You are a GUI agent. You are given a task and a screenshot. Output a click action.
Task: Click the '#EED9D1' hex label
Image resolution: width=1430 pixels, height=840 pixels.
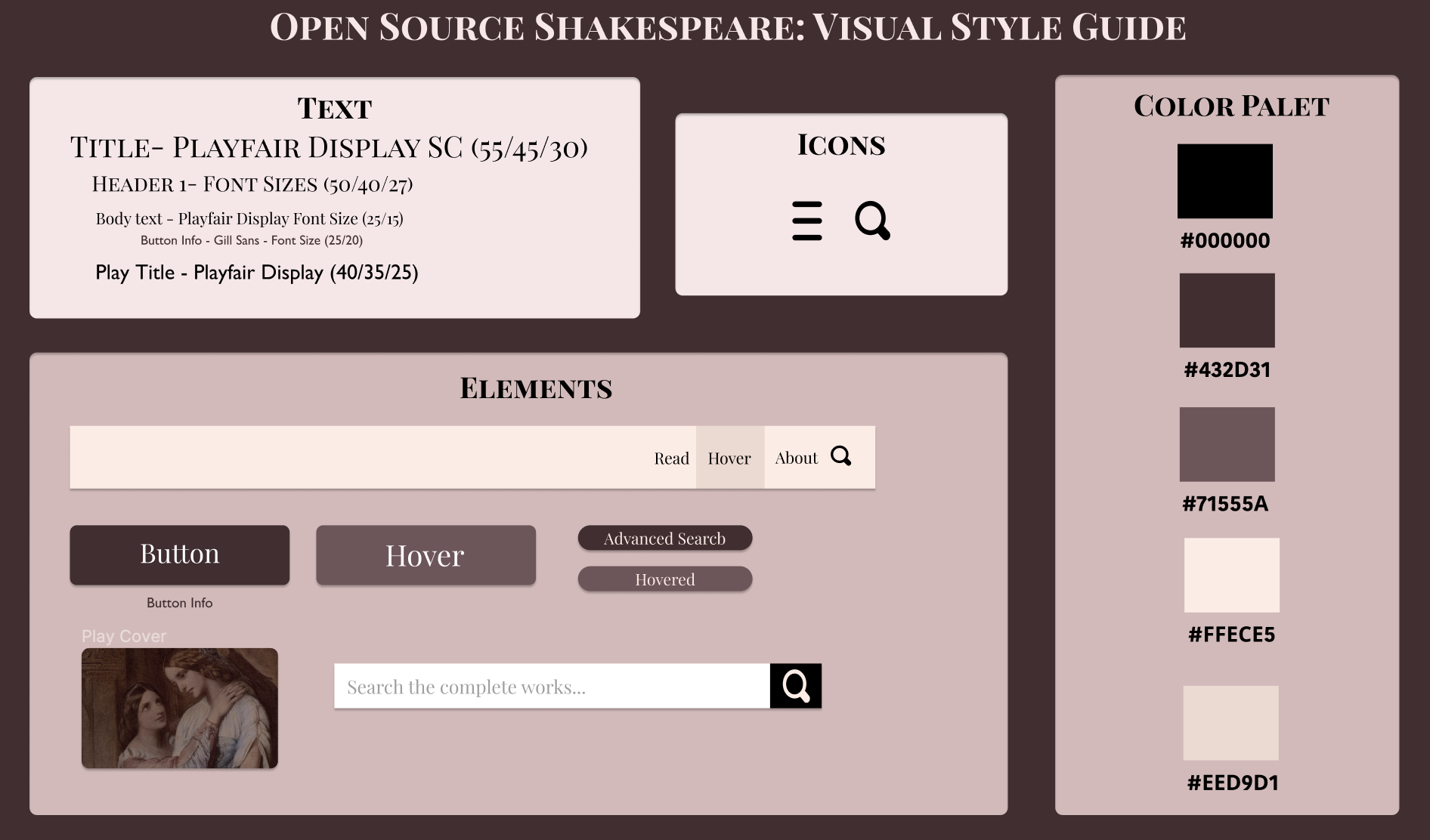[x=1233, y=783]
